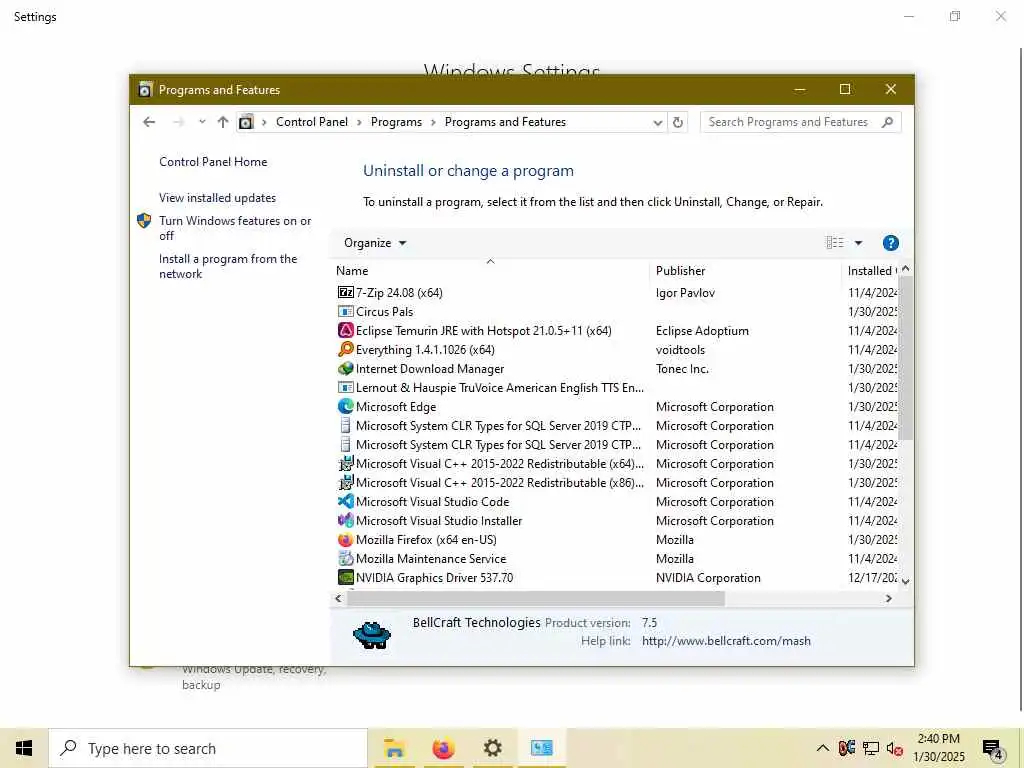Image resolution: width=1024 pixels, height=768 pixels.
Task: Click the NVIDIA Graphics Driver icon
Action: pyautogui.click(x=345, y=577)
